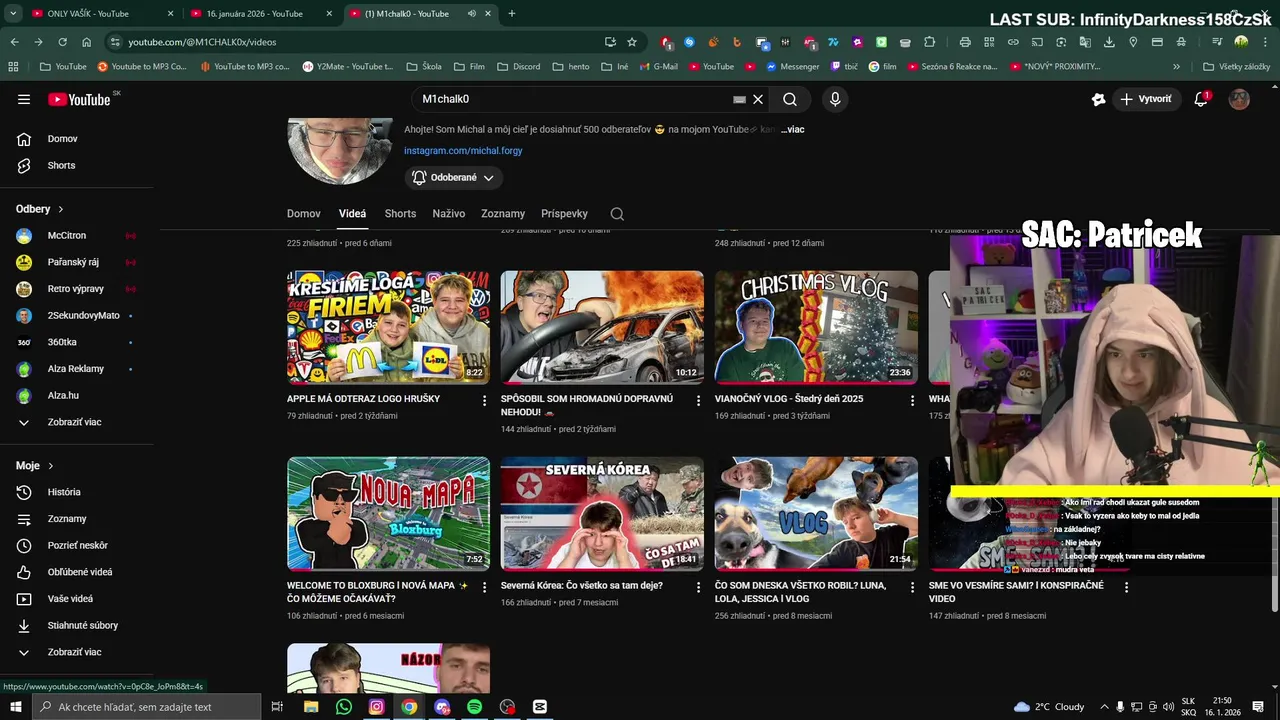Switch to Shorts channel tab
1280x720 pixels.
click(400, 214)
